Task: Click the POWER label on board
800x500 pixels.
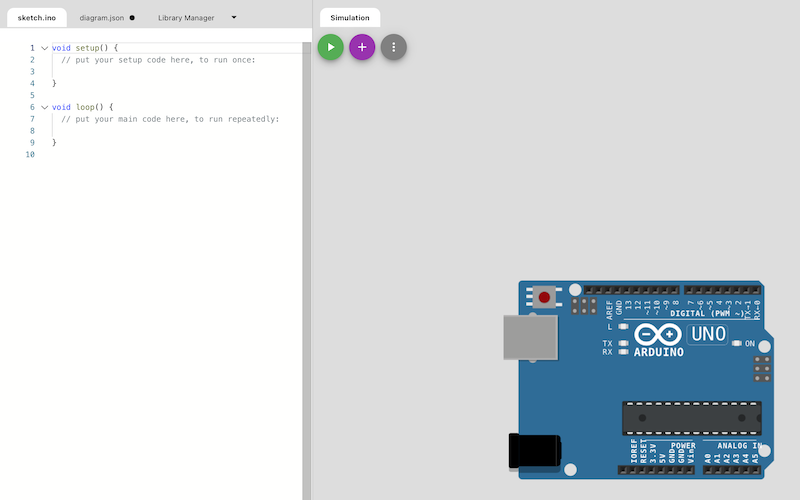Action: [x=683, y=445]
